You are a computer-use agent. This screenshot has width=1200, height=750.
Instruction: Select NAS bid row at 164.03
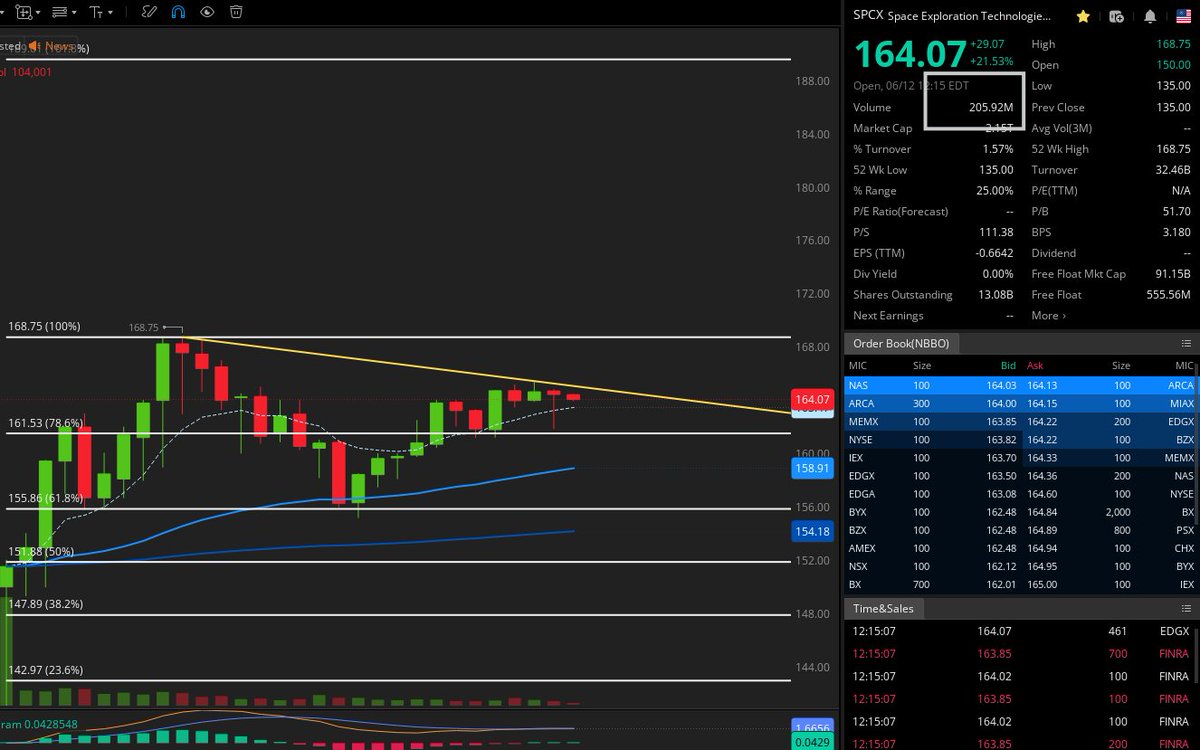(932, 385)
